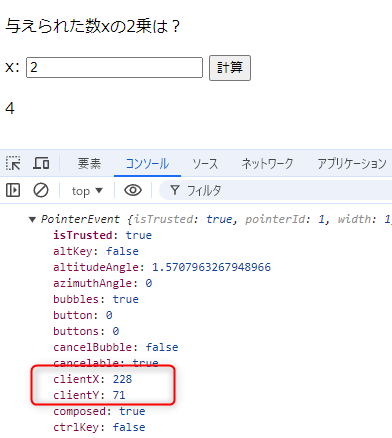Clear the console with the ban icon

[x=41, y=190]
